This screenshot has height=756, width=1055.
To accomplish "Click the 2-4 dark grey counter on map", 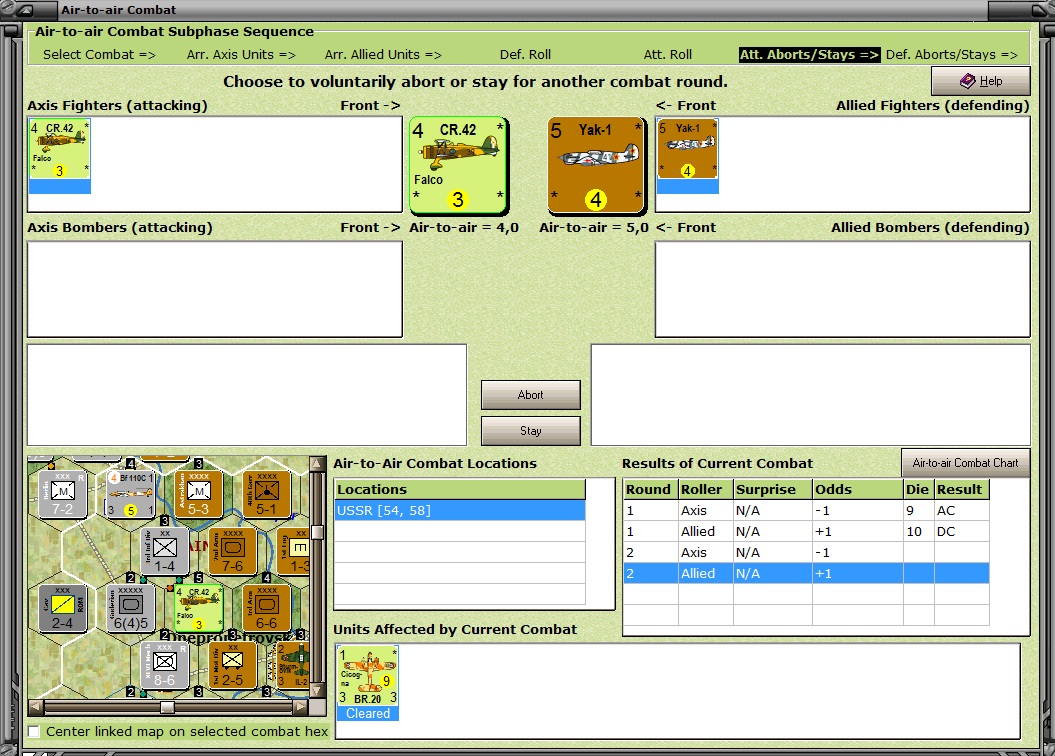I will (x=63, y=608).
